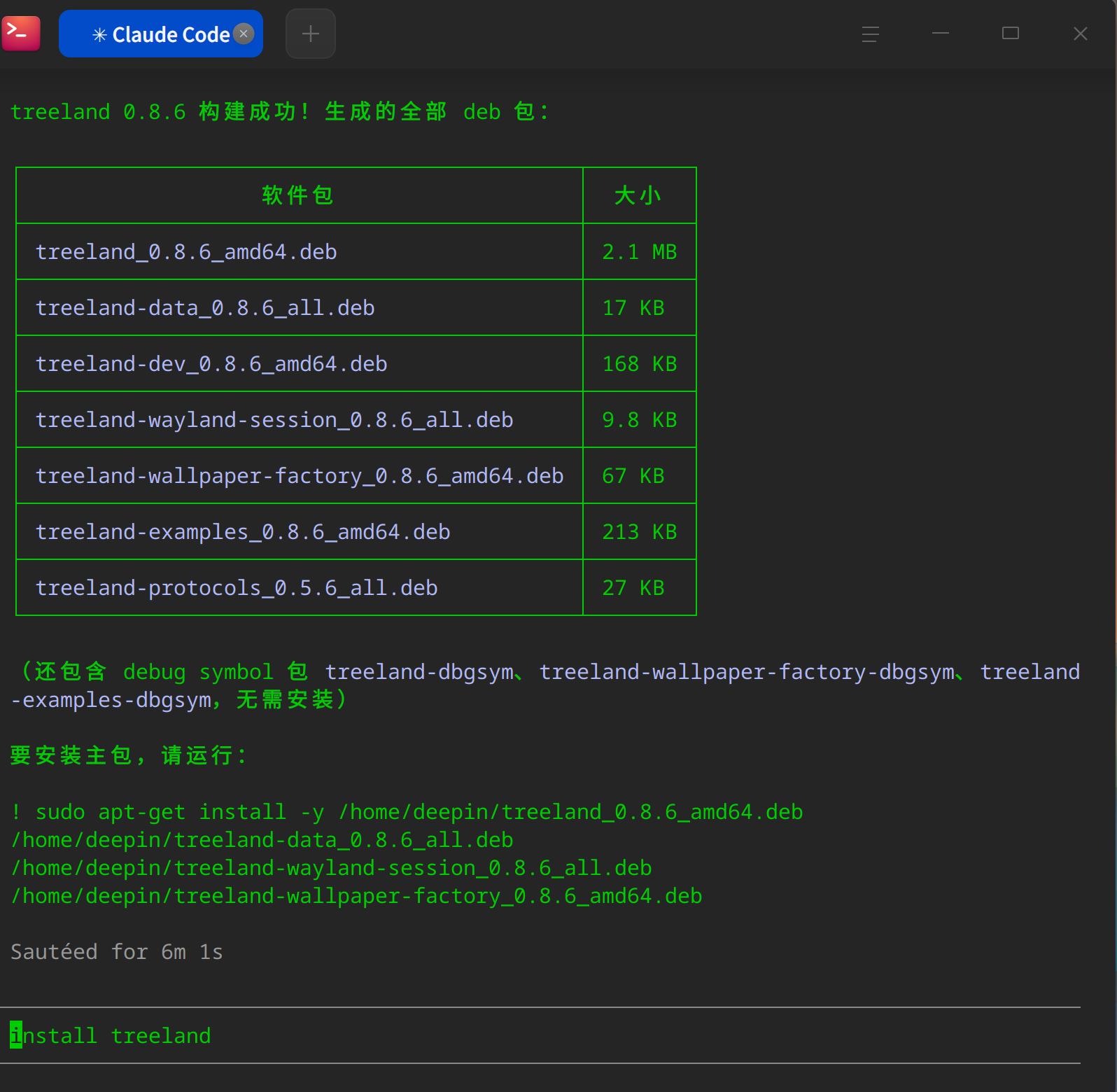The width and height of the screenshot is (1117, 1092).
Task: Maximize the terminal window
Action: click(x=1011, y=34)
